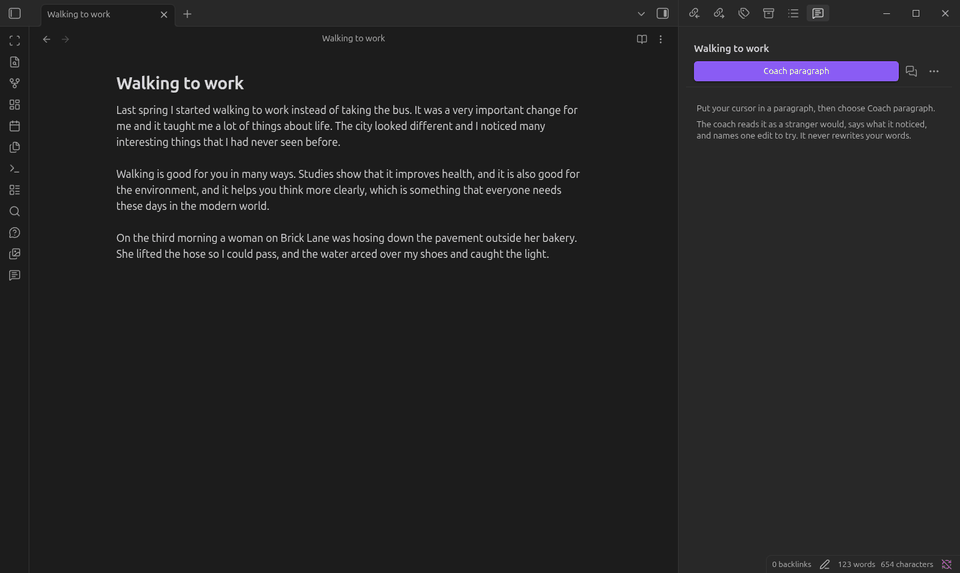960x573 pixels.
Task: Switch to reading view book icon
Action: [642, 39]
